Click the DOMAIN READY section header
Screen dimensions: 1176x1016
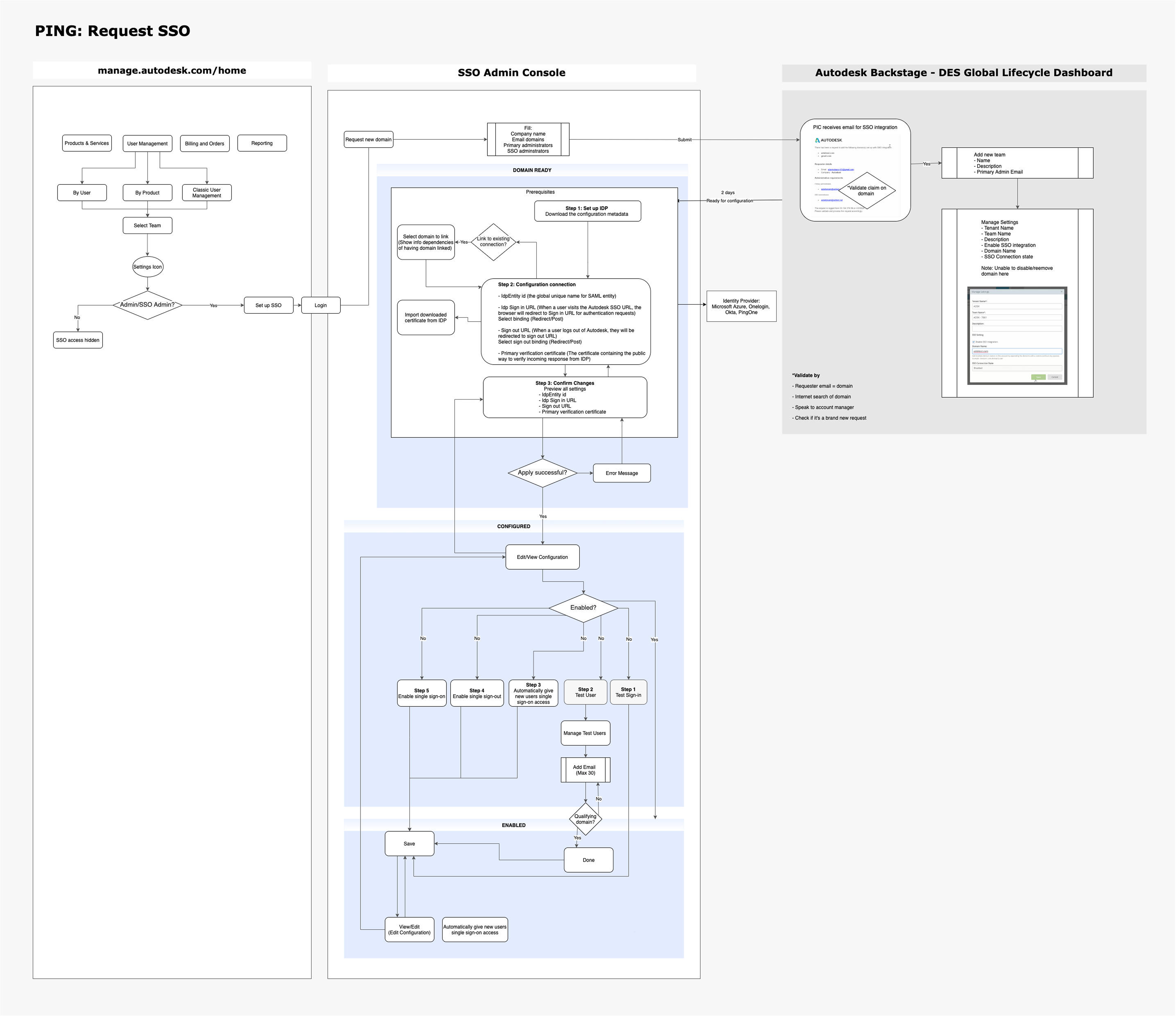tap(533, 170)
